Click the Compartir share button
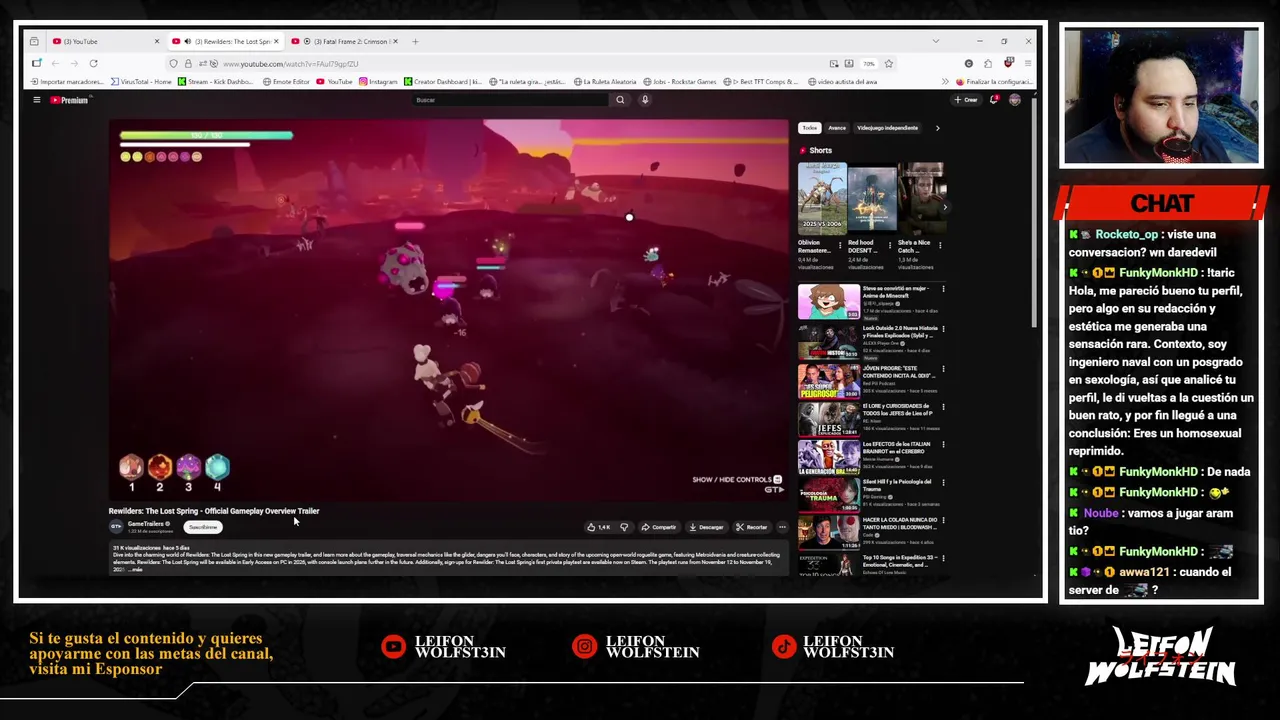Screen dimensions: 1280x720 coord(659,527)
